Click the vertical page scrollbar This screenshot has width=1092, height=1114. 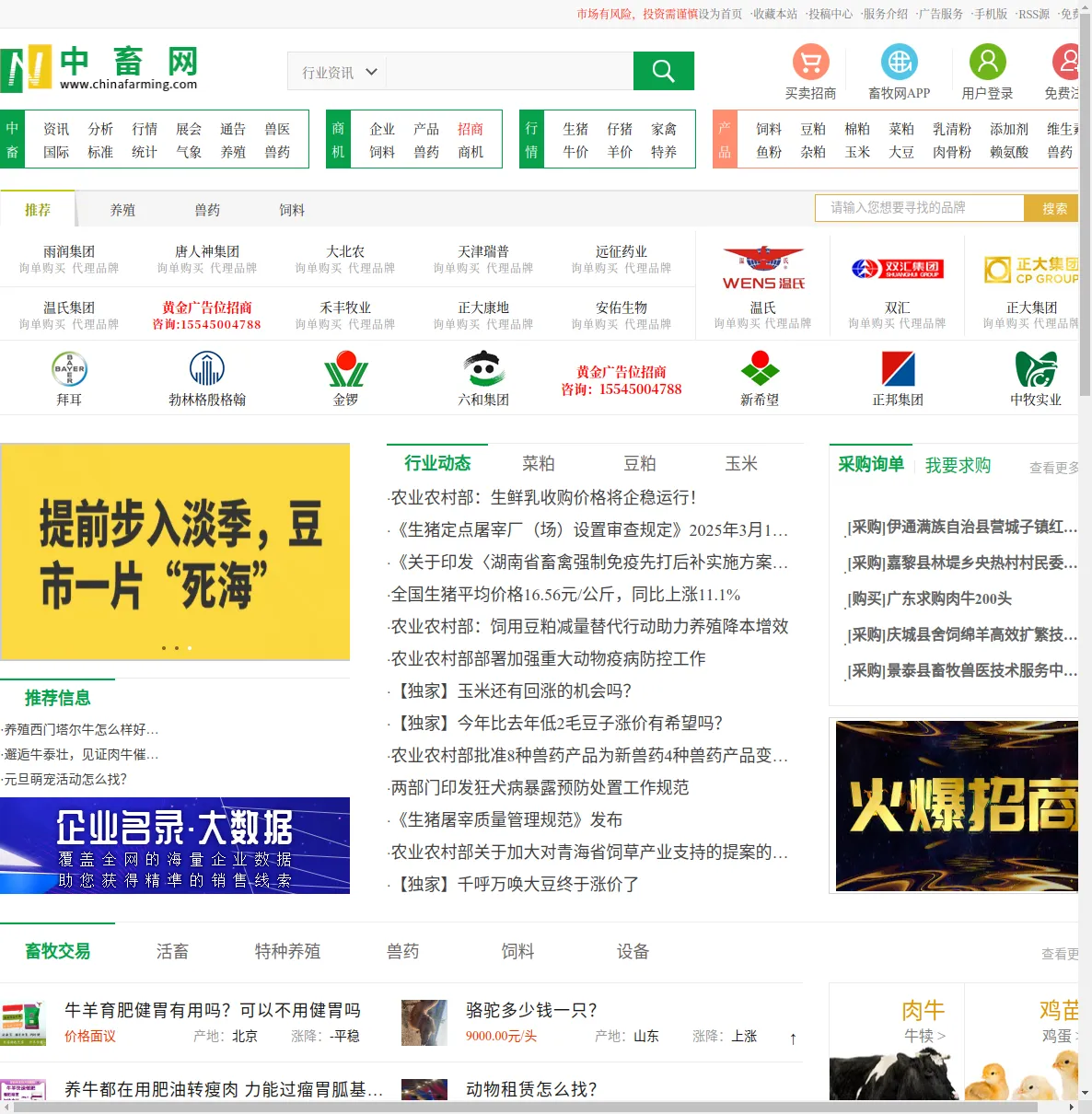(1085, 206)
